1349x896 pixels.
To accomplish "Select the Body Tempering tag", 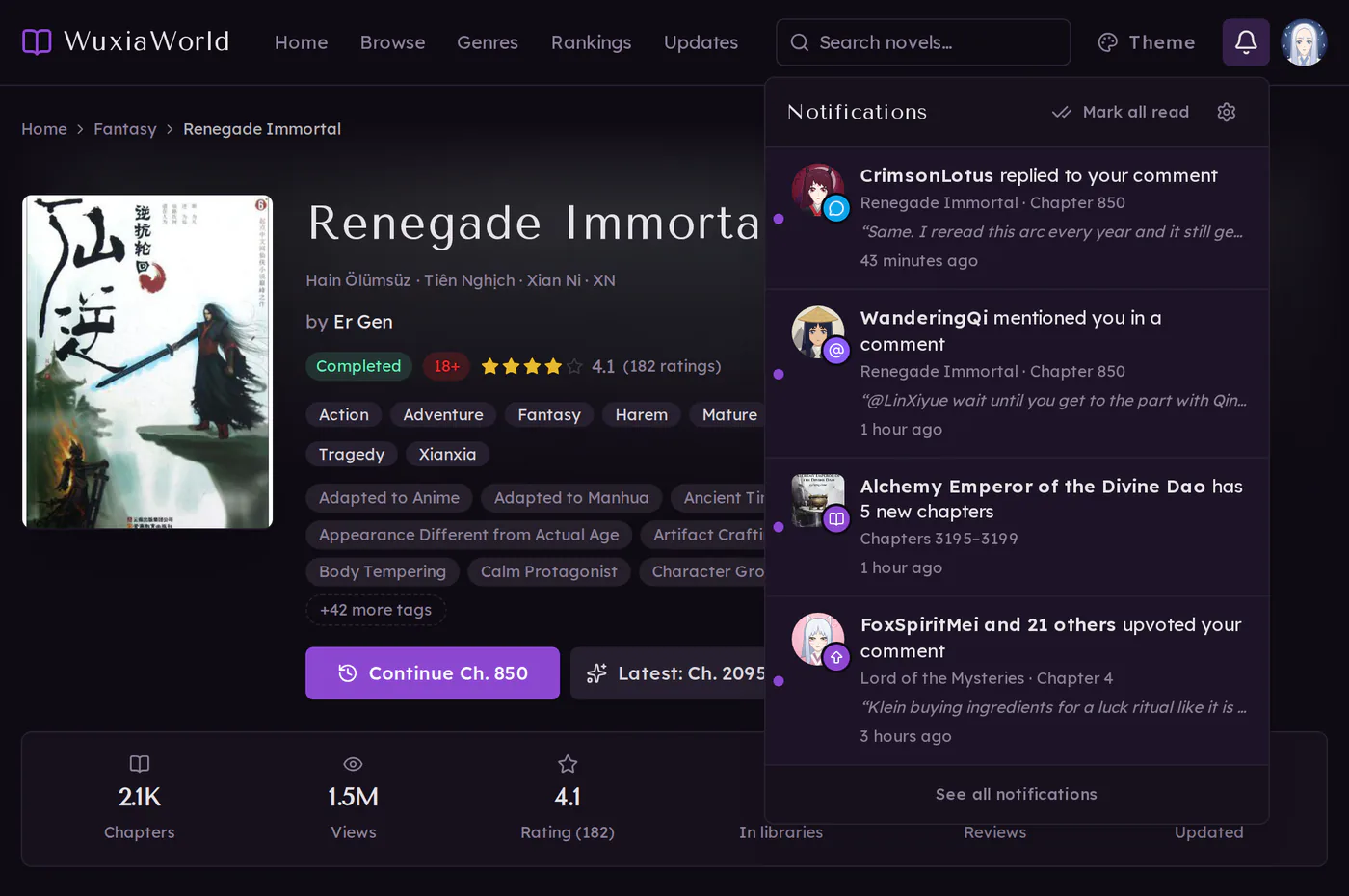I will (x=383, y=571).
